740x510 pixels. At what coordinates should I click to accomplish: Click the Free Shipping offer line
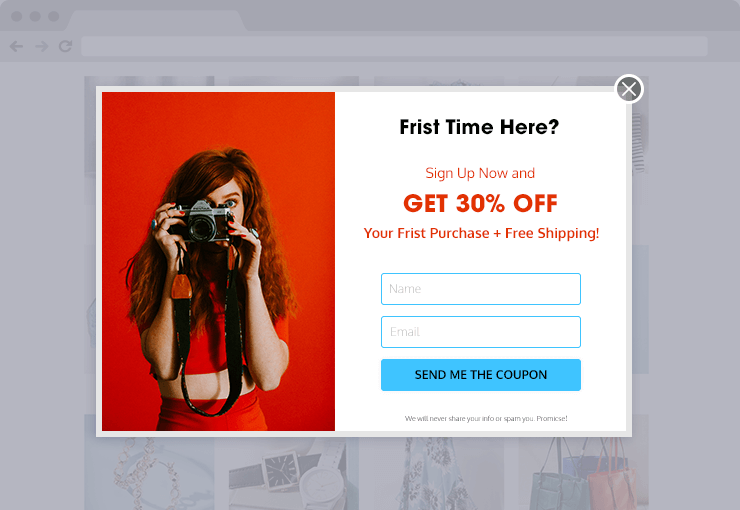coord(481,233)
